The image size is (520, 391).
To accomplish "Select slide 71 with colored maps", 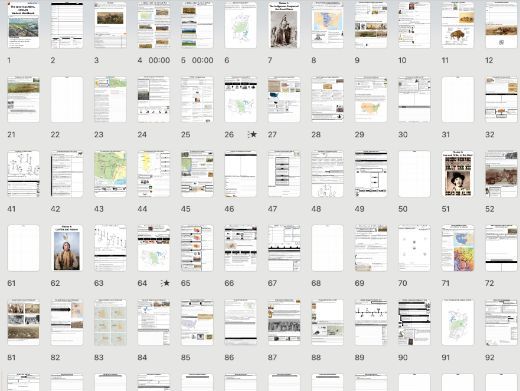I will click(x=458, y=248).
